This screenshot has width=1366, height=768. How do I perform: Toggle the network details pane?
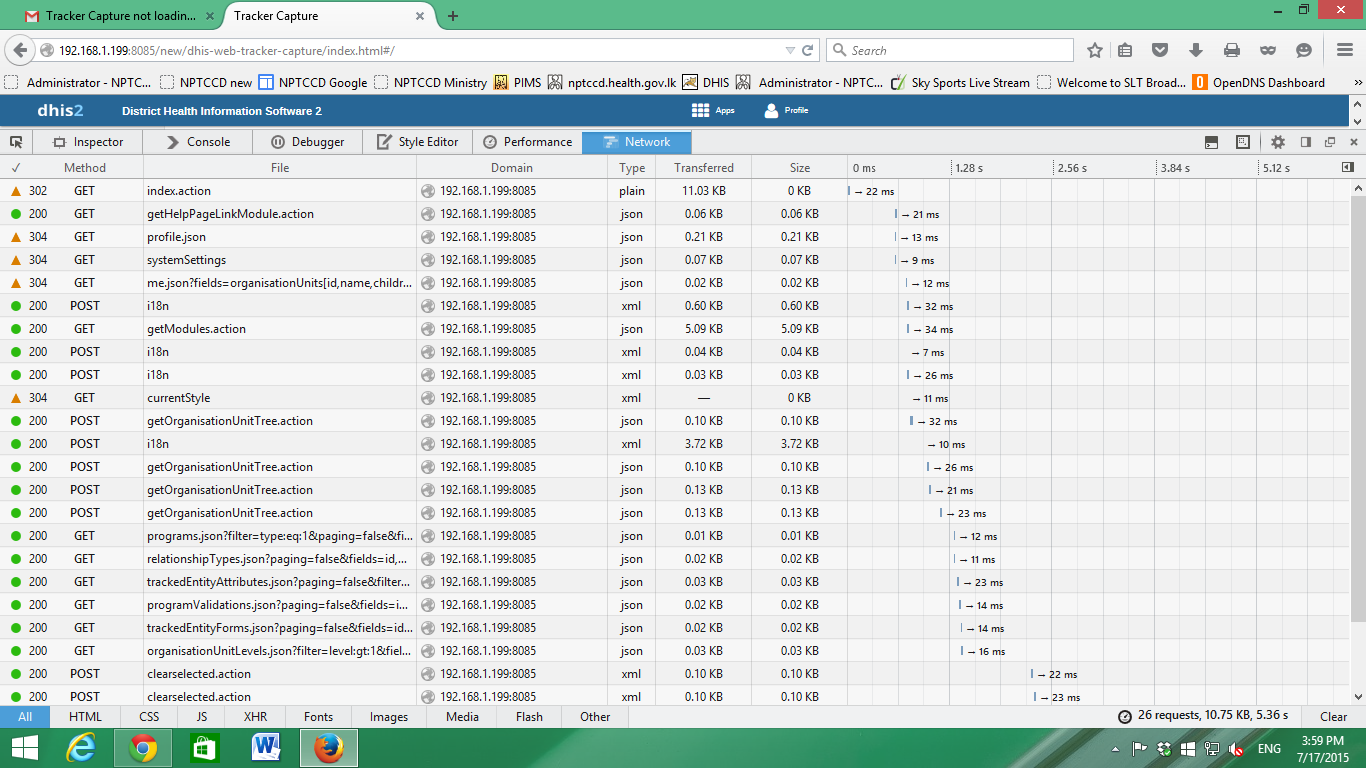(1348, 168)
